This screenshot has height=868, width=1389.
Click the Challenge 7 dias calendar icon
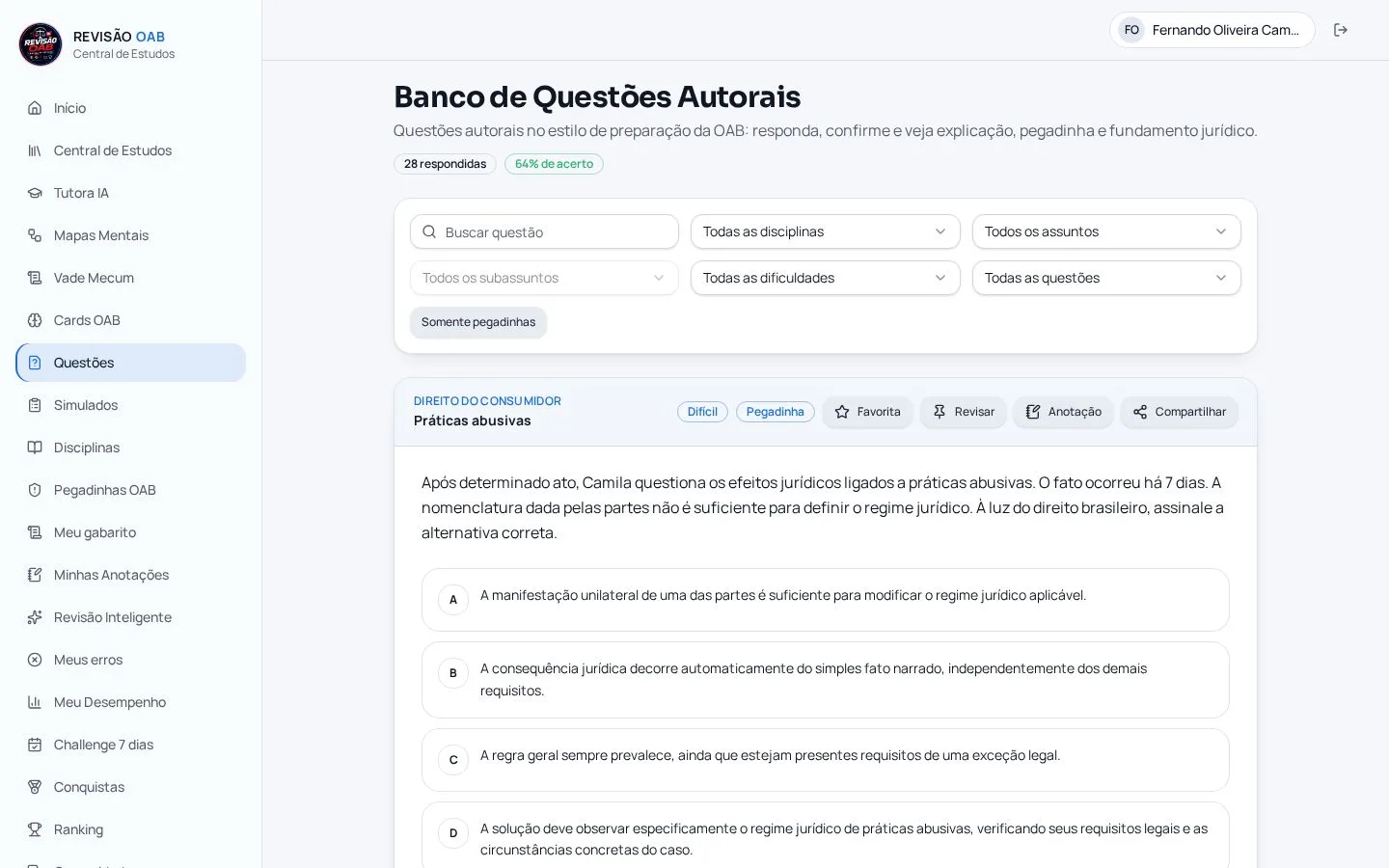coord(35,745)
